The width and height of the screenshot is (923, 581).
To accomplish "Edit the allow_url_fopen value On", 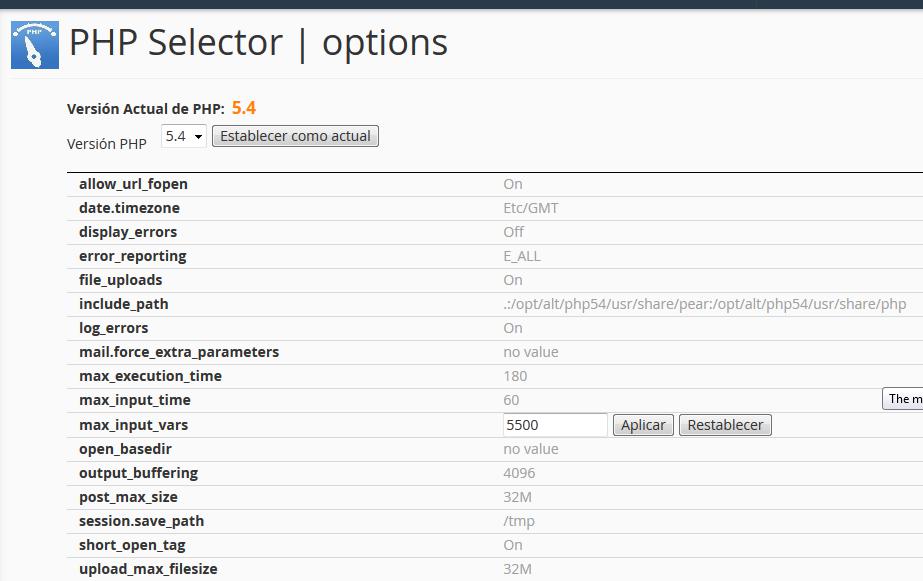I will (x=513, y=184).
